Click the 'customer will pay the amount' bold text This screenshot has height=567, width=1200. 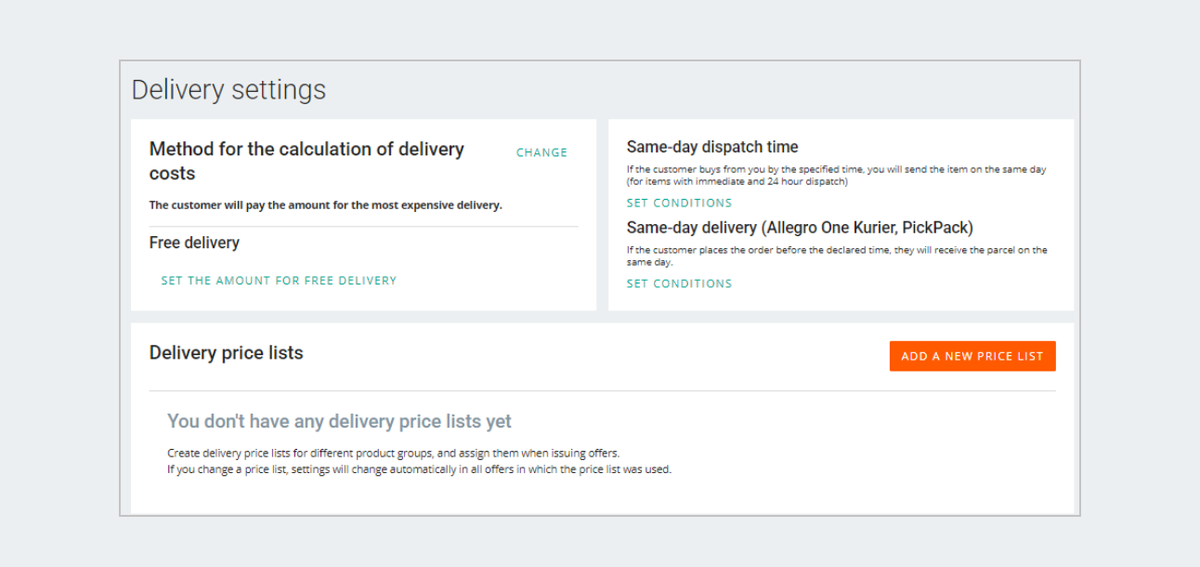pos(325,206)
